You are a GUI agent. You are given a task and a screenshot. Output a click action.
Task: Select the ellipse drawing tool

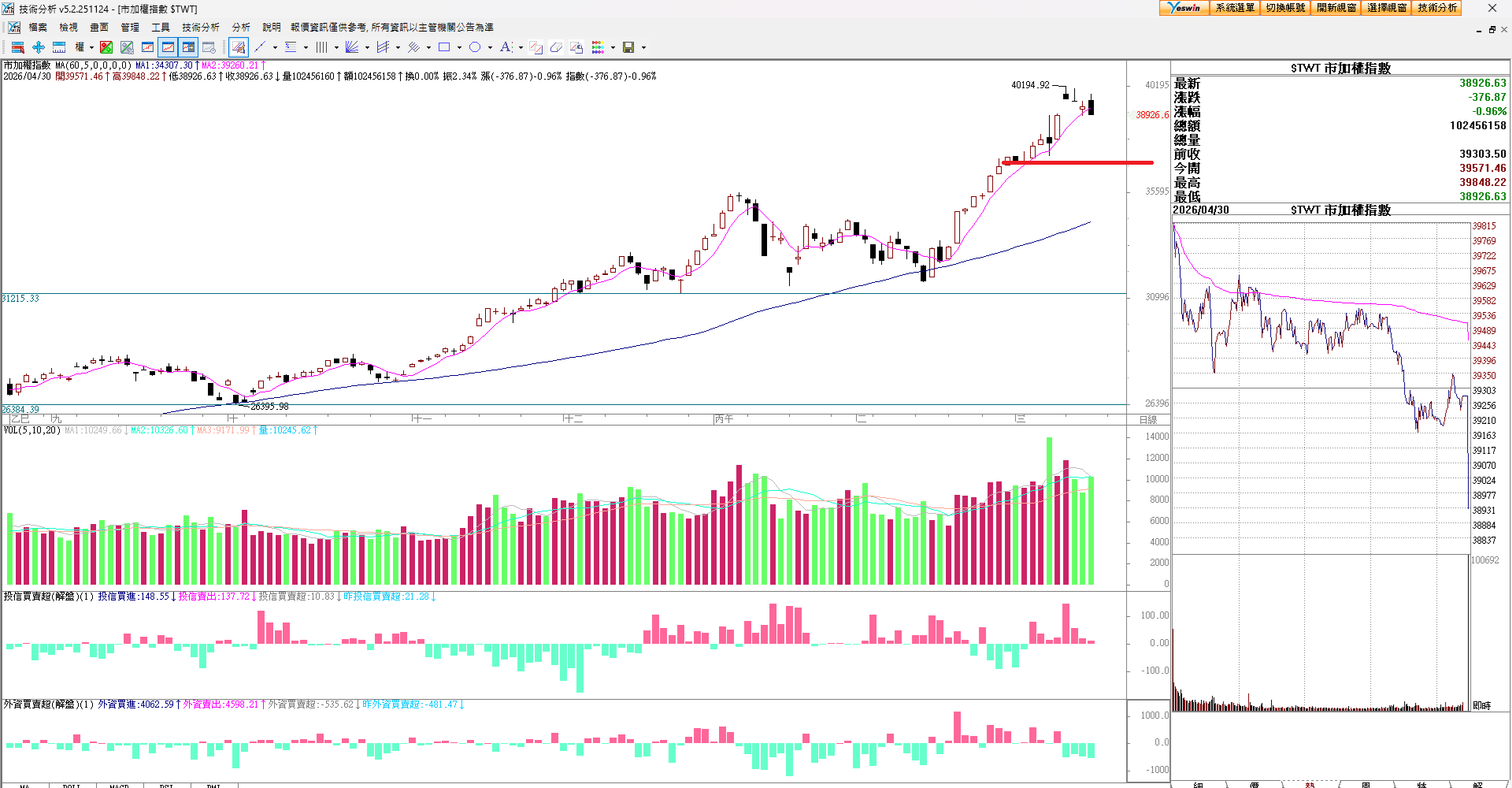(475, 47)
